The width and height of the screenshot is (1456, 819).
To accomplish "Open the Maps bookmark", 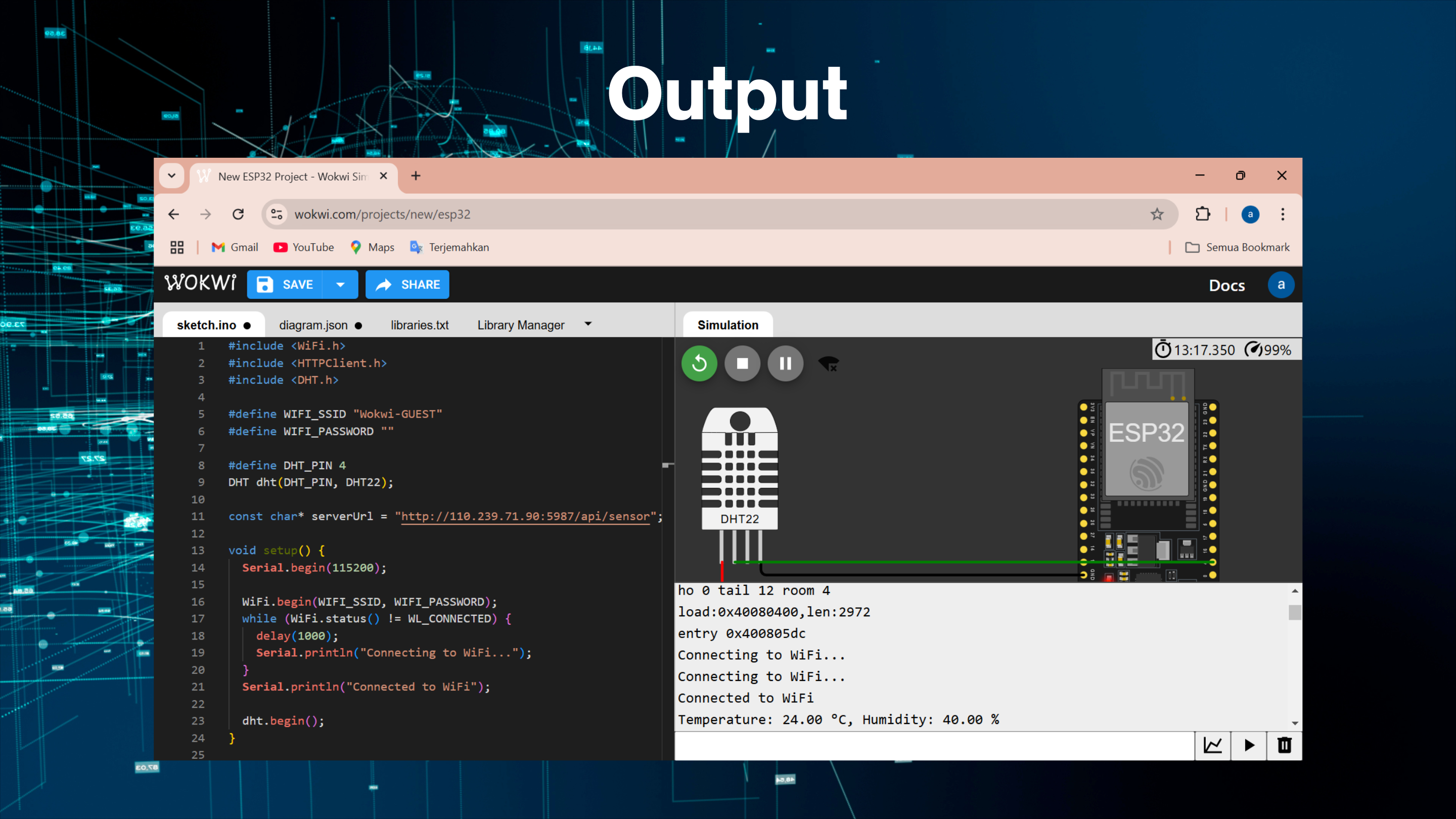I will (x=373, y=247).
